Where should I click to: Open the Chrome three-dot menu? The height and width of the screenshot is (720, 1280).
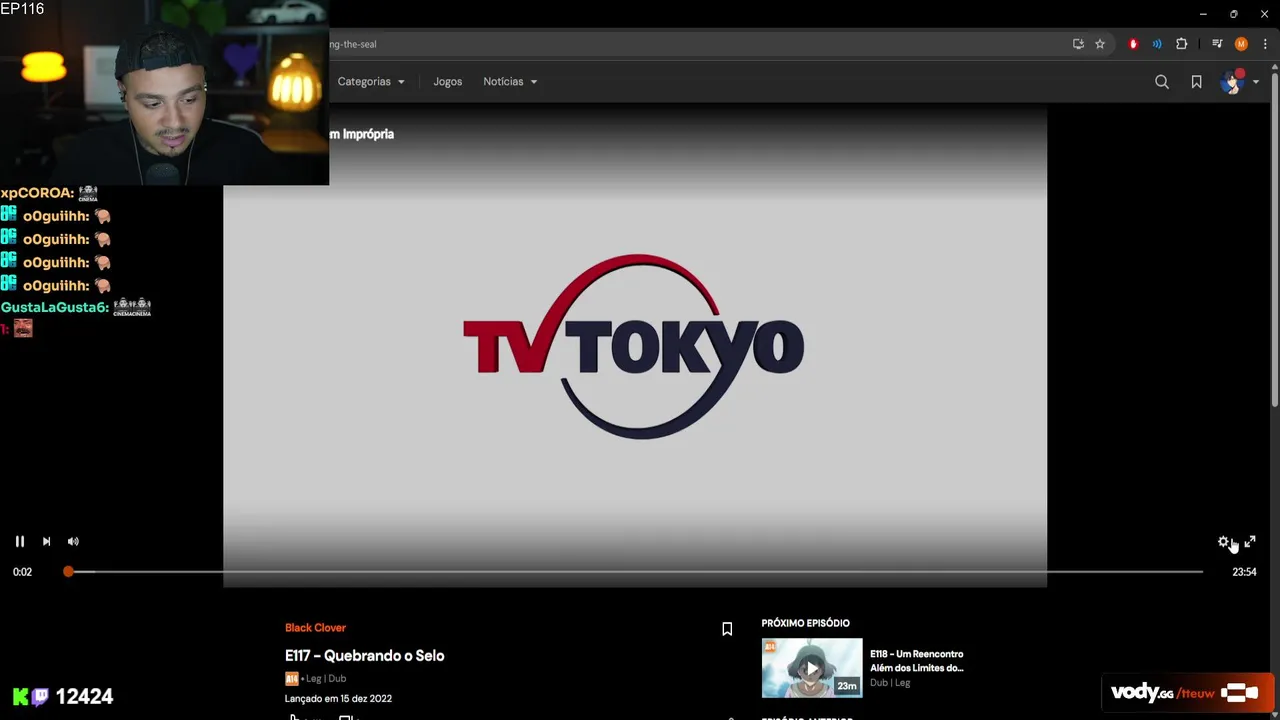pyautogui.click(x=1265, y=44)
